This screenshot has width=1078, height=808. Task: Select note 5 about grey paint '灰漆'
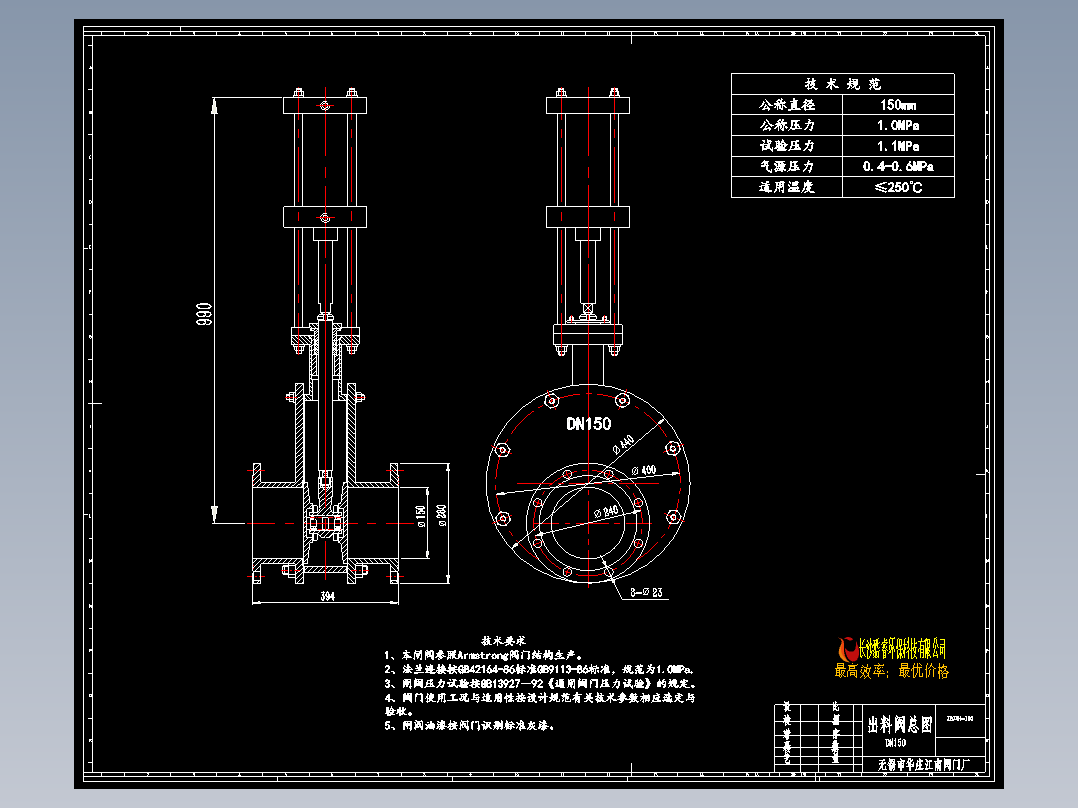pyautogui.click(x=470, y=725)
